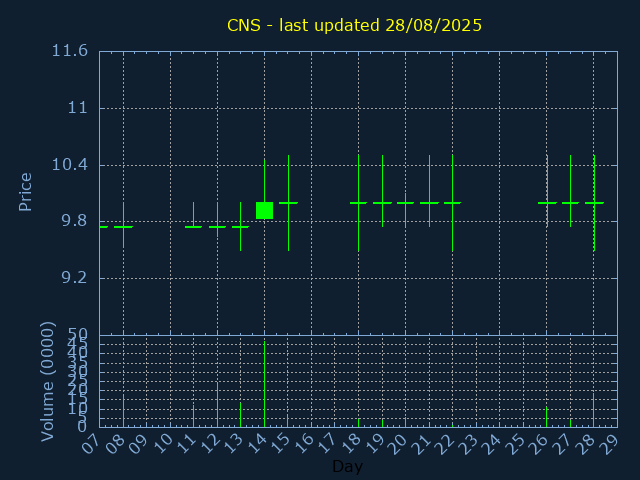This screenshot has width=640, height=480.
Task: Select day label 17 on x-axis
Action: pos(326,444)
